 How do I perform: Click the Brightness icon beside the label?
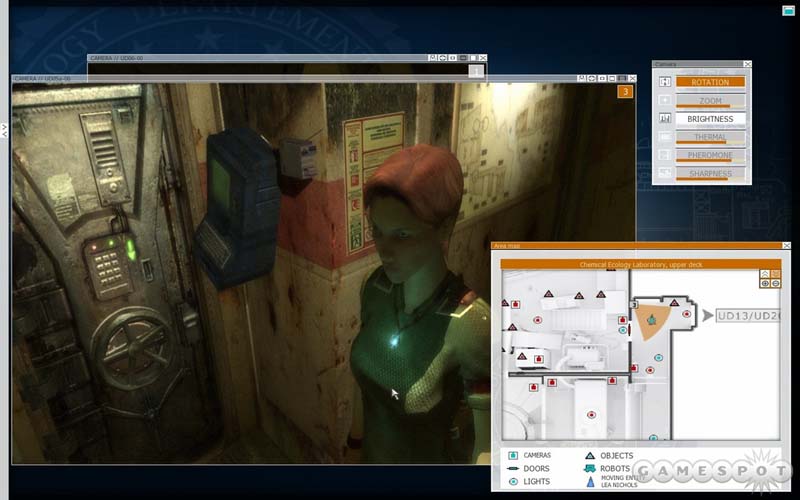(664, 119)
